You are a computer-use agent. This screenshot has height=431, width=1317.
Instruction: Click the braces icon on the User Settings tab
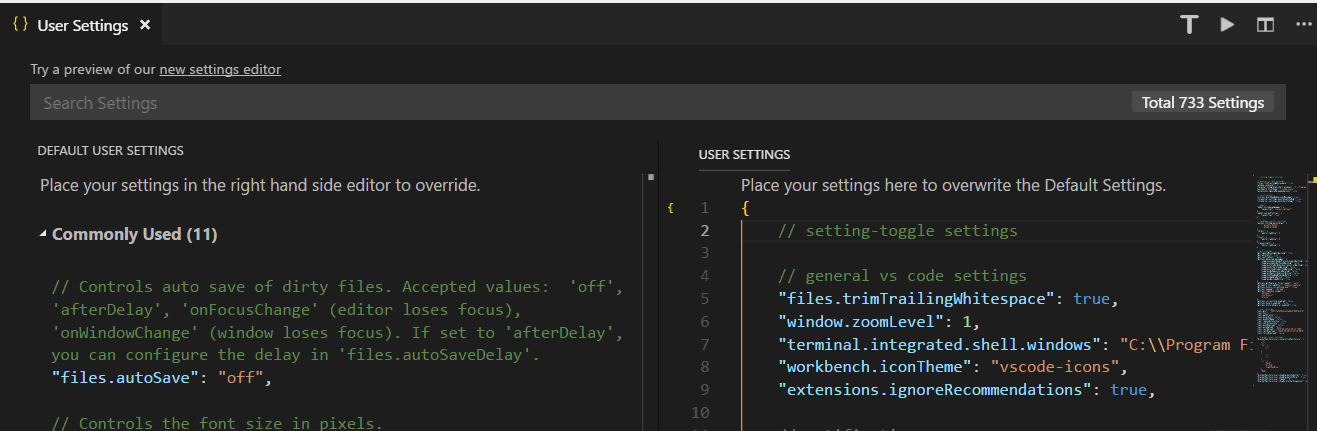[x=20, y=25]
